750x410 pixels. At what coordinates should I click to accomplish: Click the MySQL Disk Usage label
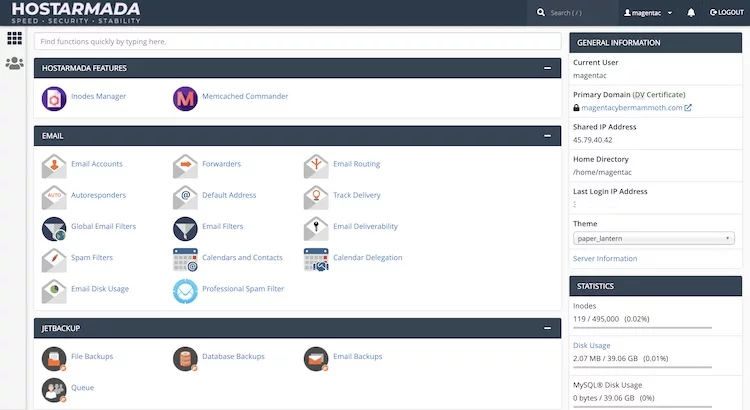coord(607,385)
